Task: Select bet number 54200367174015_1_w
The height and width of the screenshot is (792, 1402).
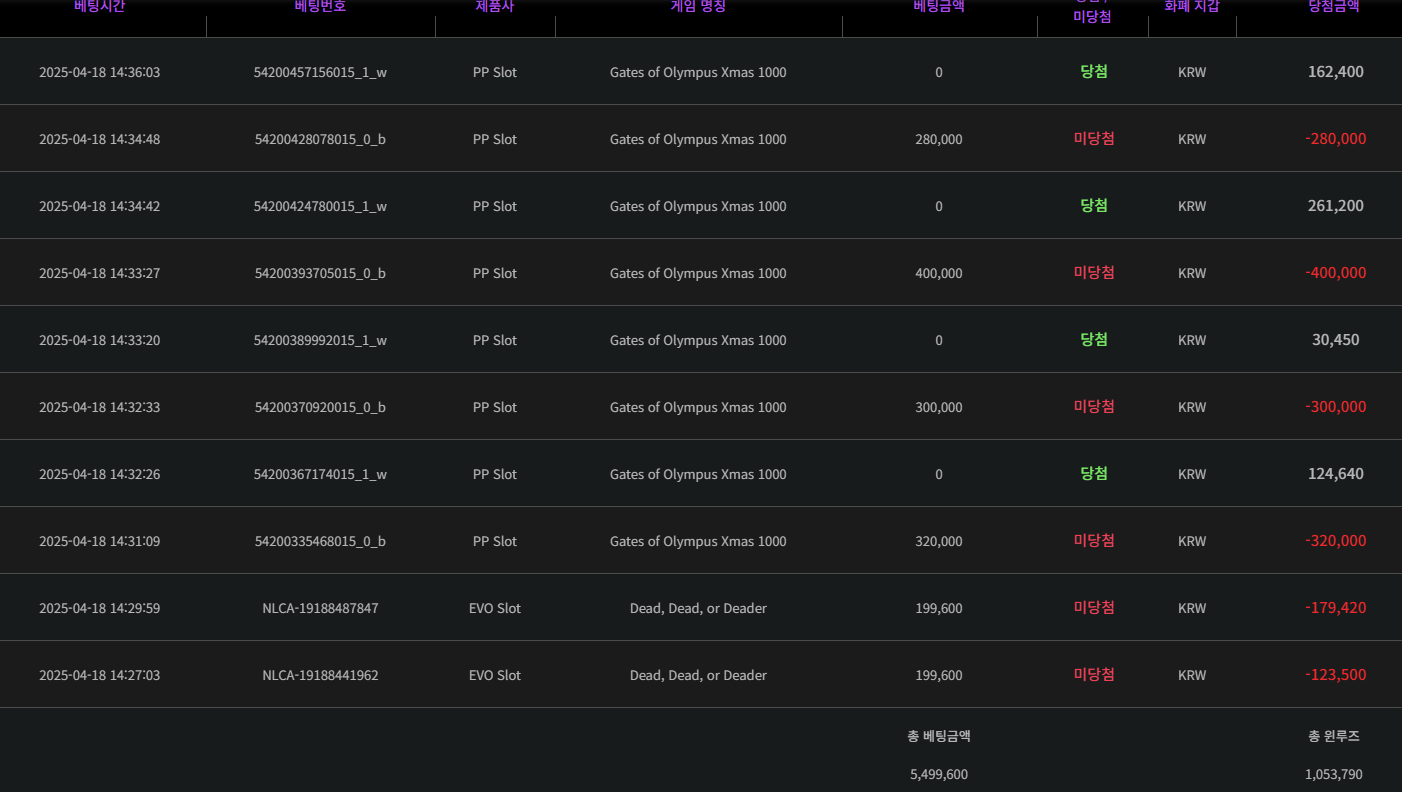Action: pyautogui.click(x=320, y=474)
